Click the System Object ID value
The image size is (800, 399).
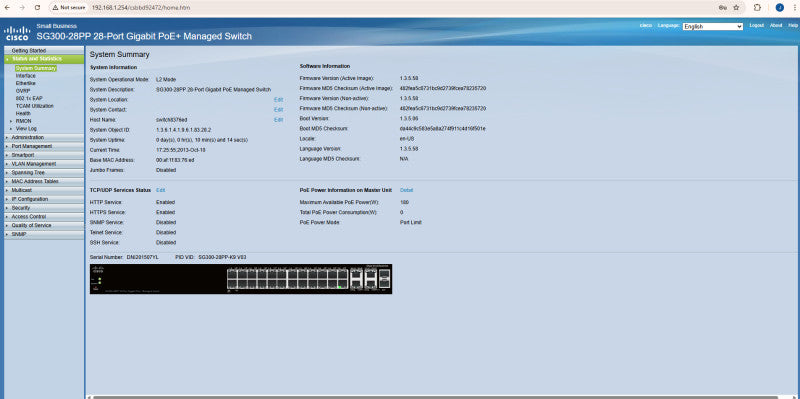184,130
